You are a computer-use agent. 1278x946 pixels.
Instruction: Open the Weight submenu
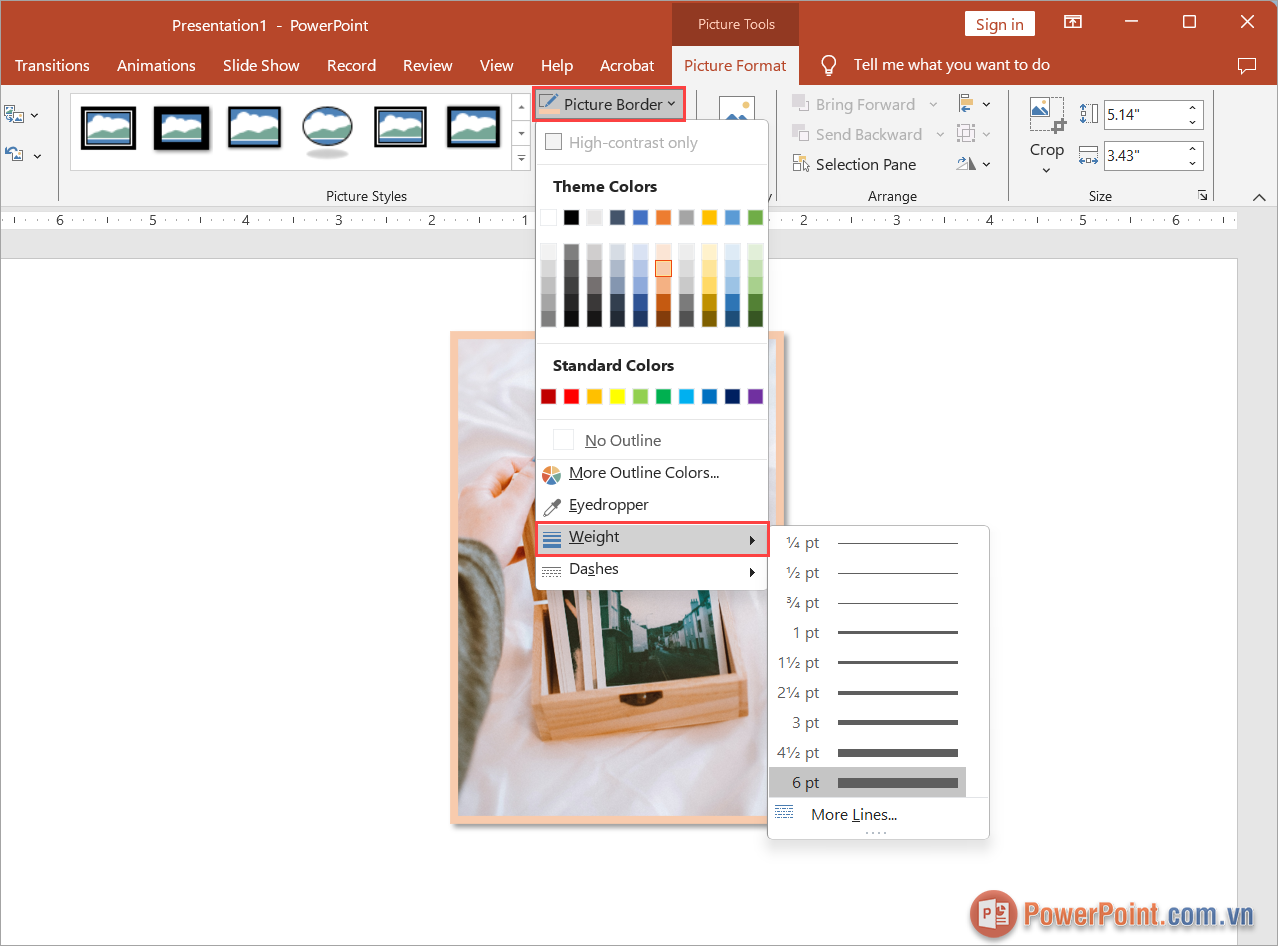(652, 538)
